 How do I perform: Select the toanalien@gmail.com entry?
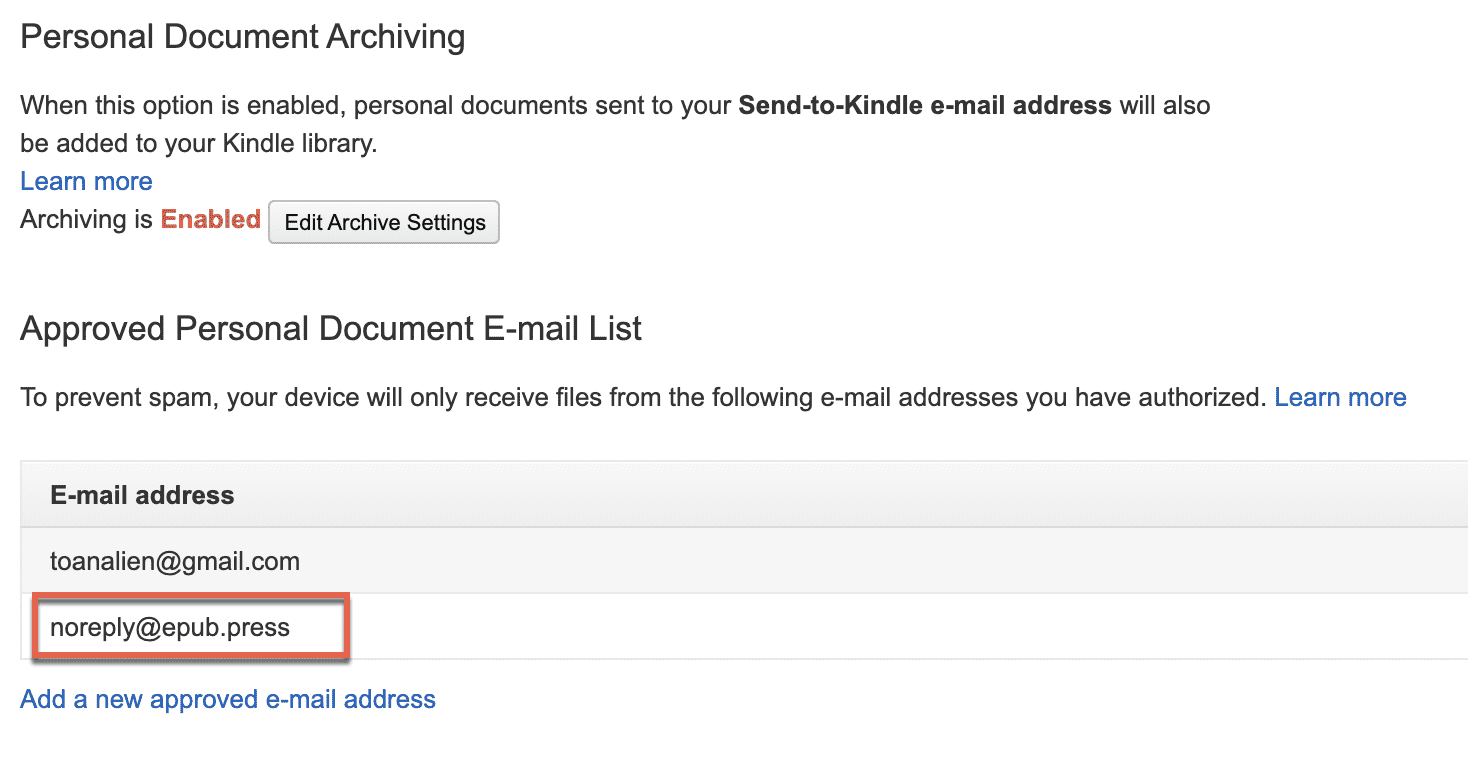175,561
